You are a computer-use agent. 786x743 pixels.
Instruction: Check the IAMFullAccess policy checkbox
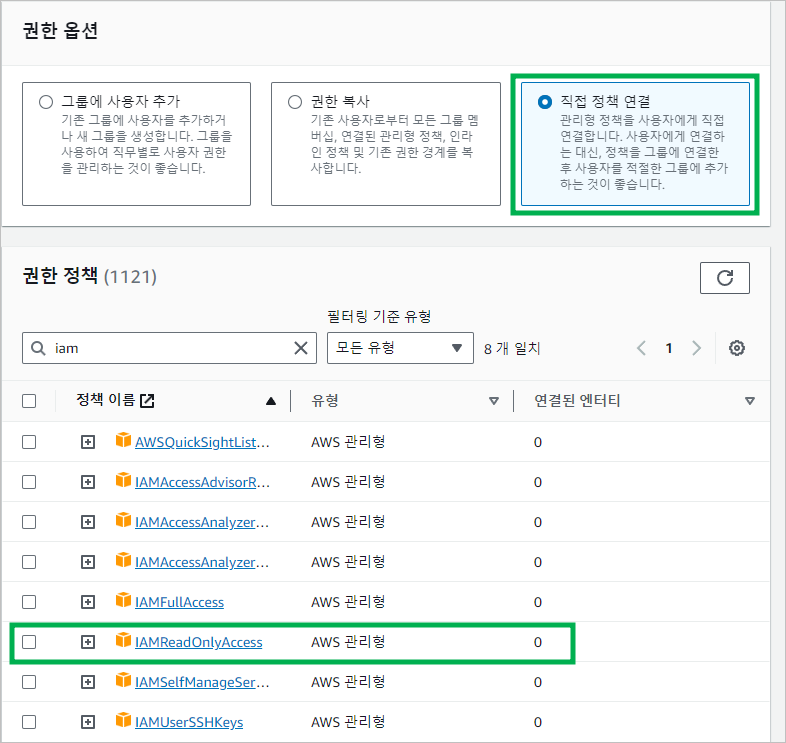tap(29, 602)
